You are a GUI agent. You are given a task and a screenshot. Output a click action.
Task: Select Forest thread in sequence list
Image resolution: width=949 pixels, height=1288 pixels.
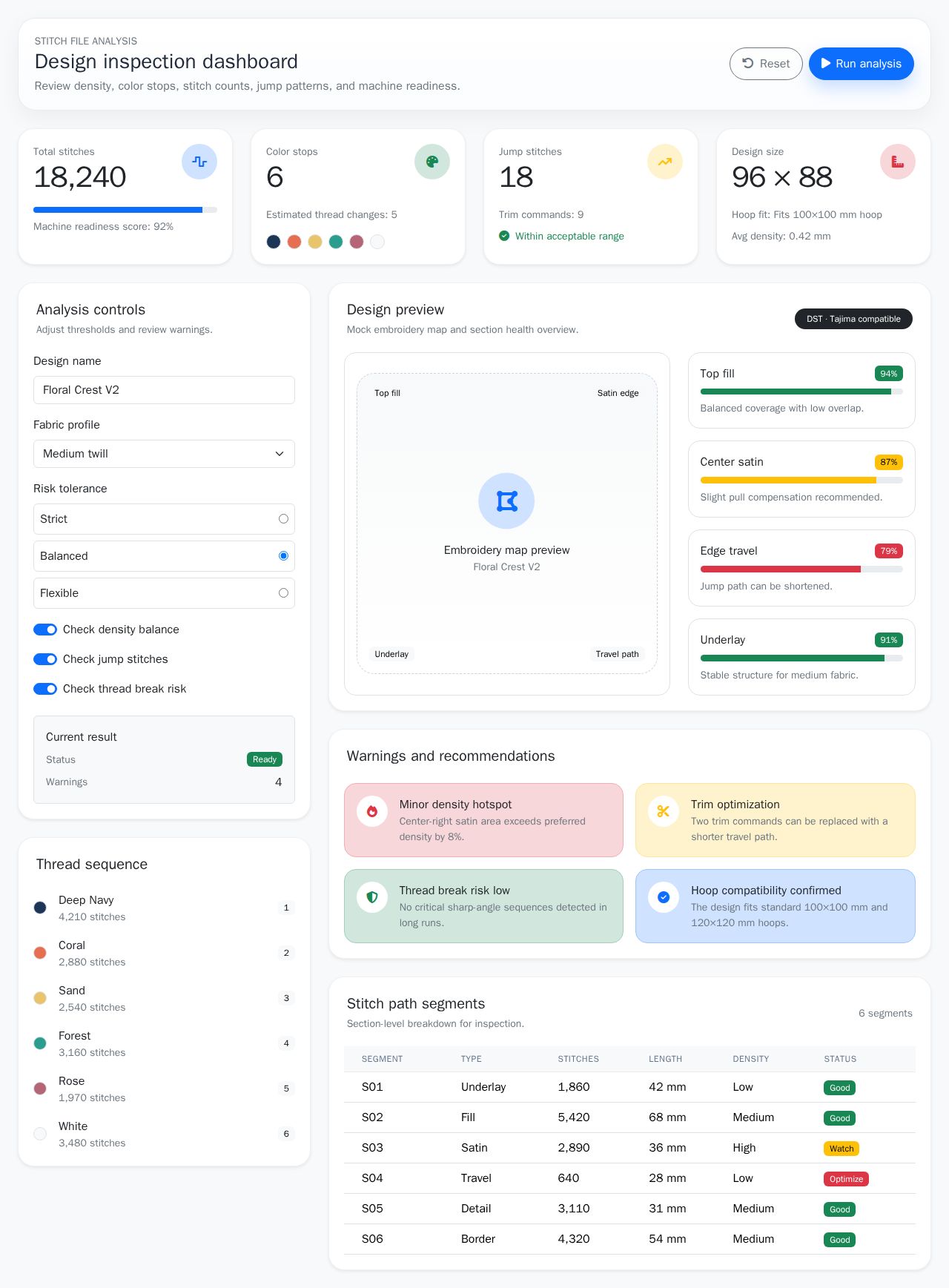click(164, 1043)
